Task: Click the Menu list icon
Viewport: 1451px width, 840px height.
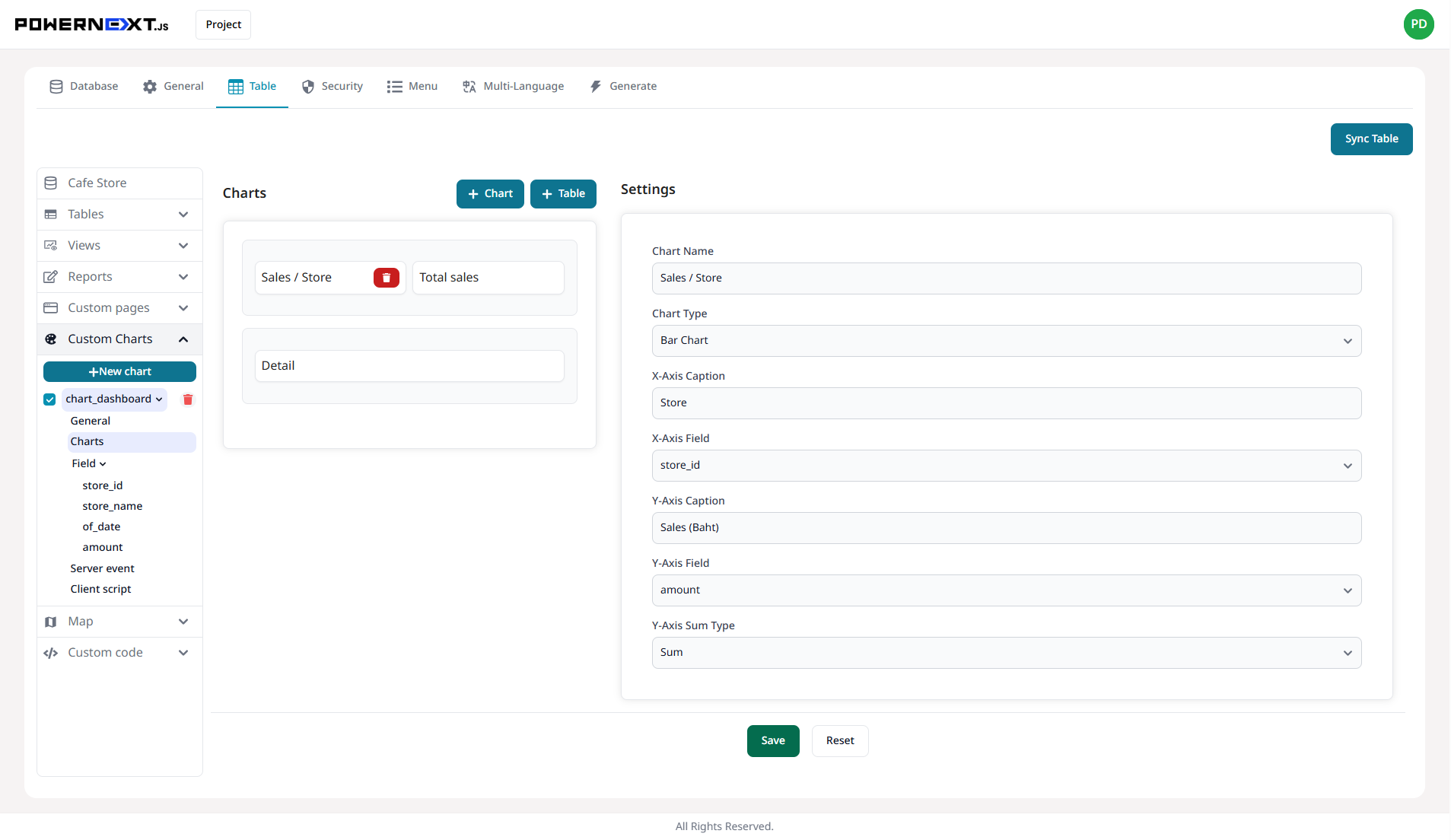Action: tap(394, 87)
